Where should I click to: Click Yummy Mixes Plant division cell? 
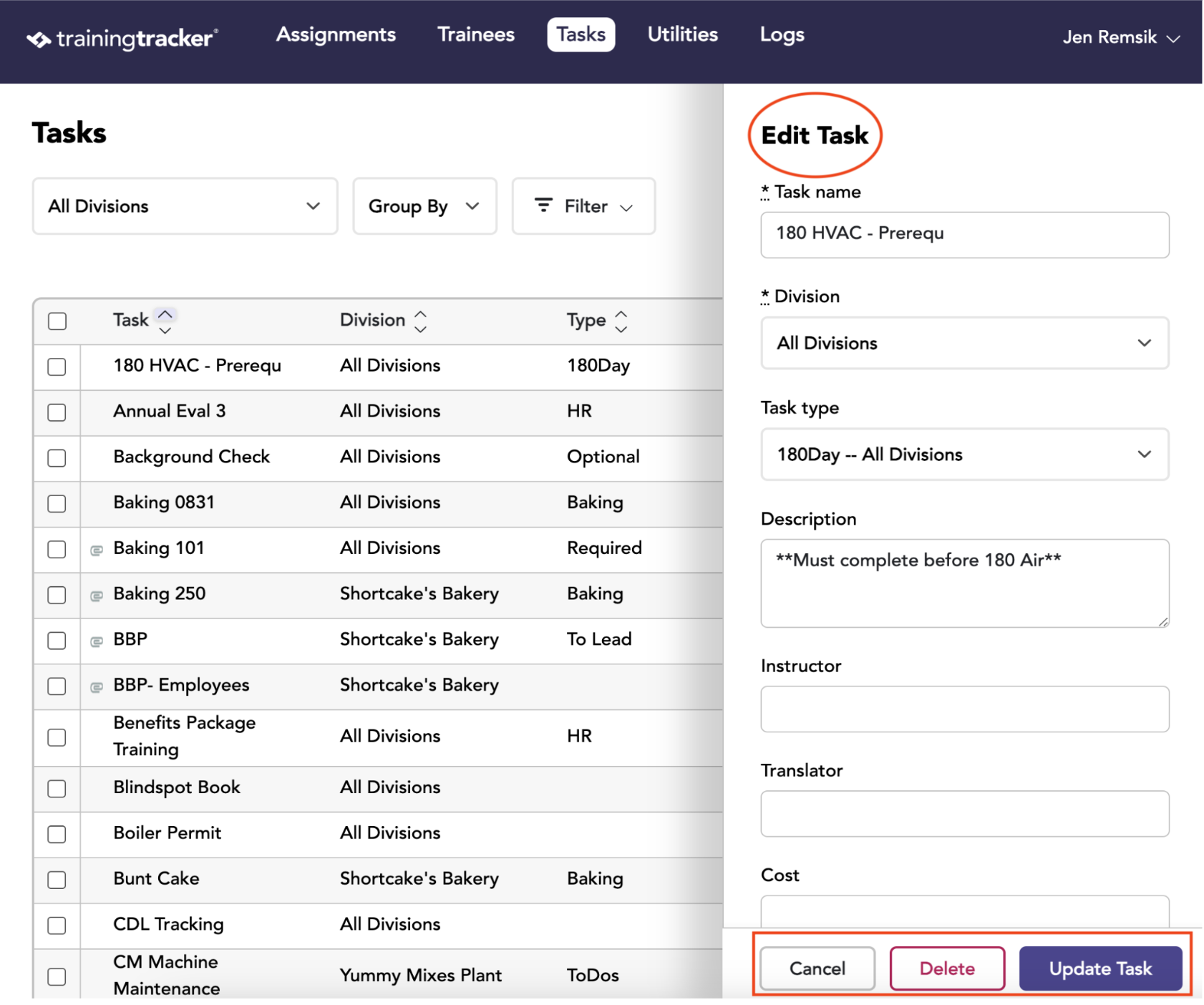(x=421, y=976)
